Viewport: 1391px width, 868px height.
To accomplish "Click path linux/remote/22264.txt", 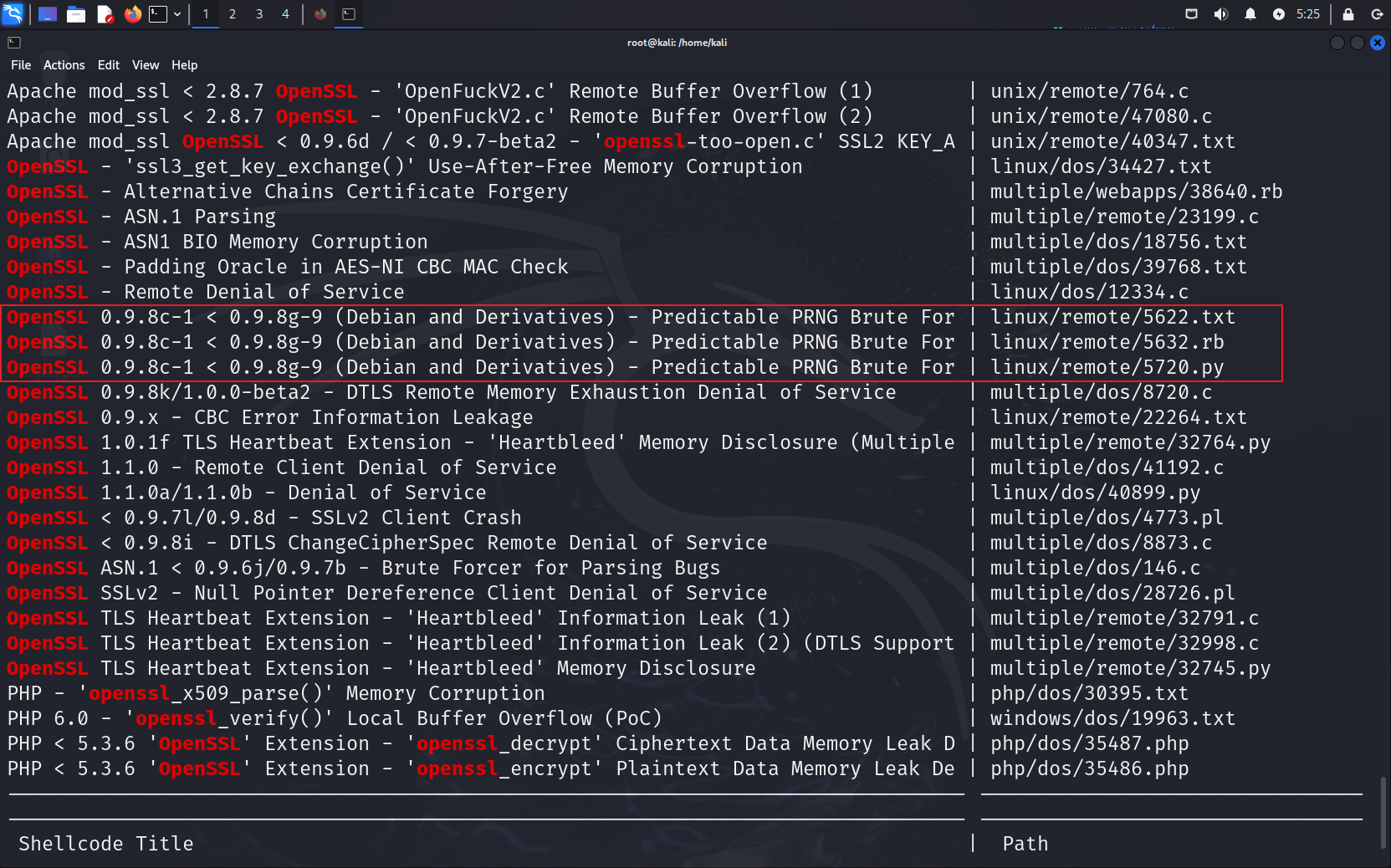I will 1119,417.
